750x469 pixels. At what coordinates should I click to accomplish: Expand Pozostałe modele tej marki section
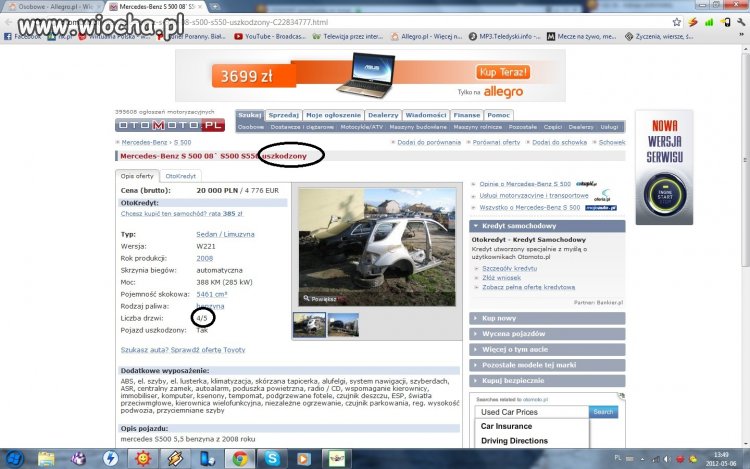pos(547,365)
